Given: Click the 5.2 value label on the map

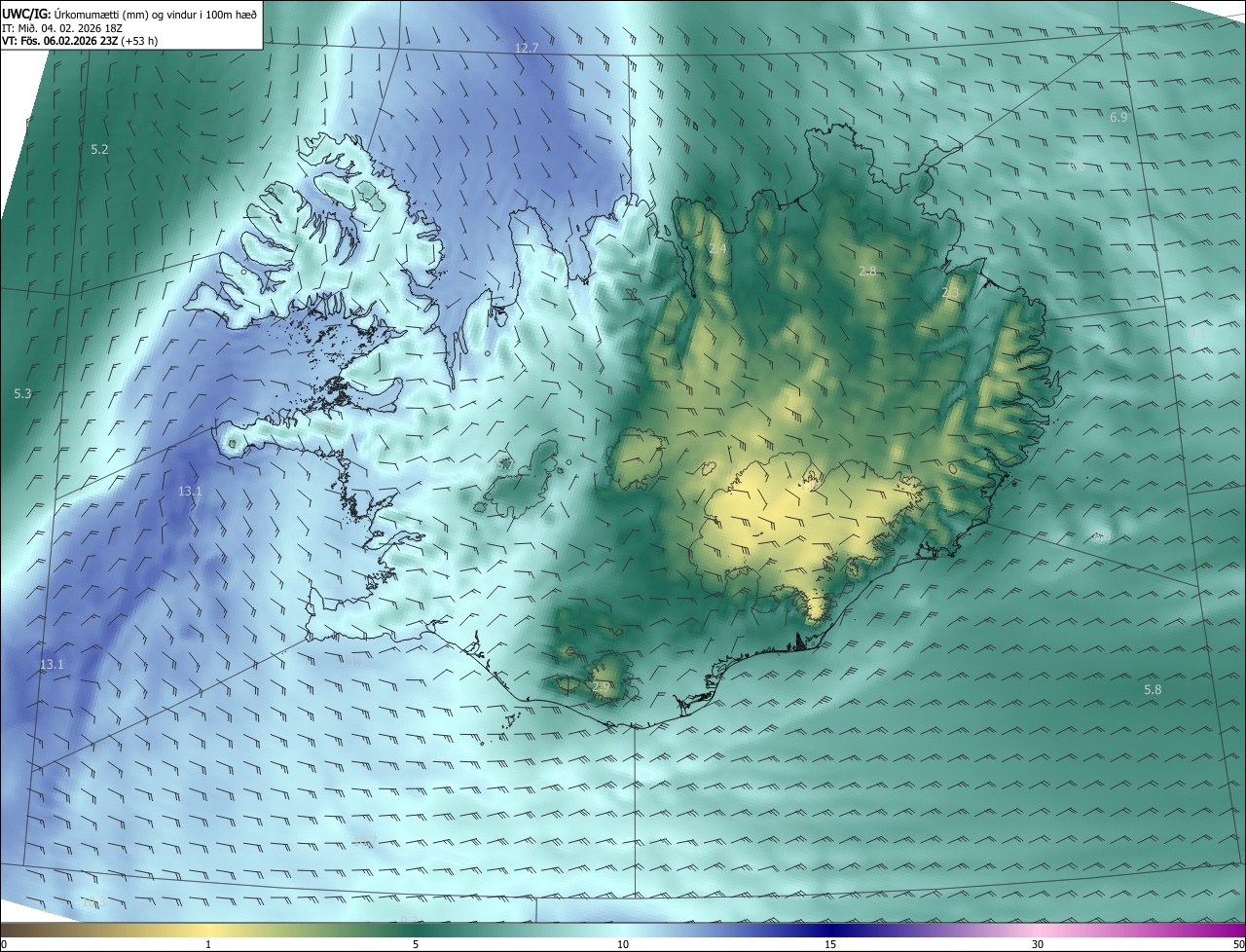Looking at the screenshot, I should [x=99, y=149].
